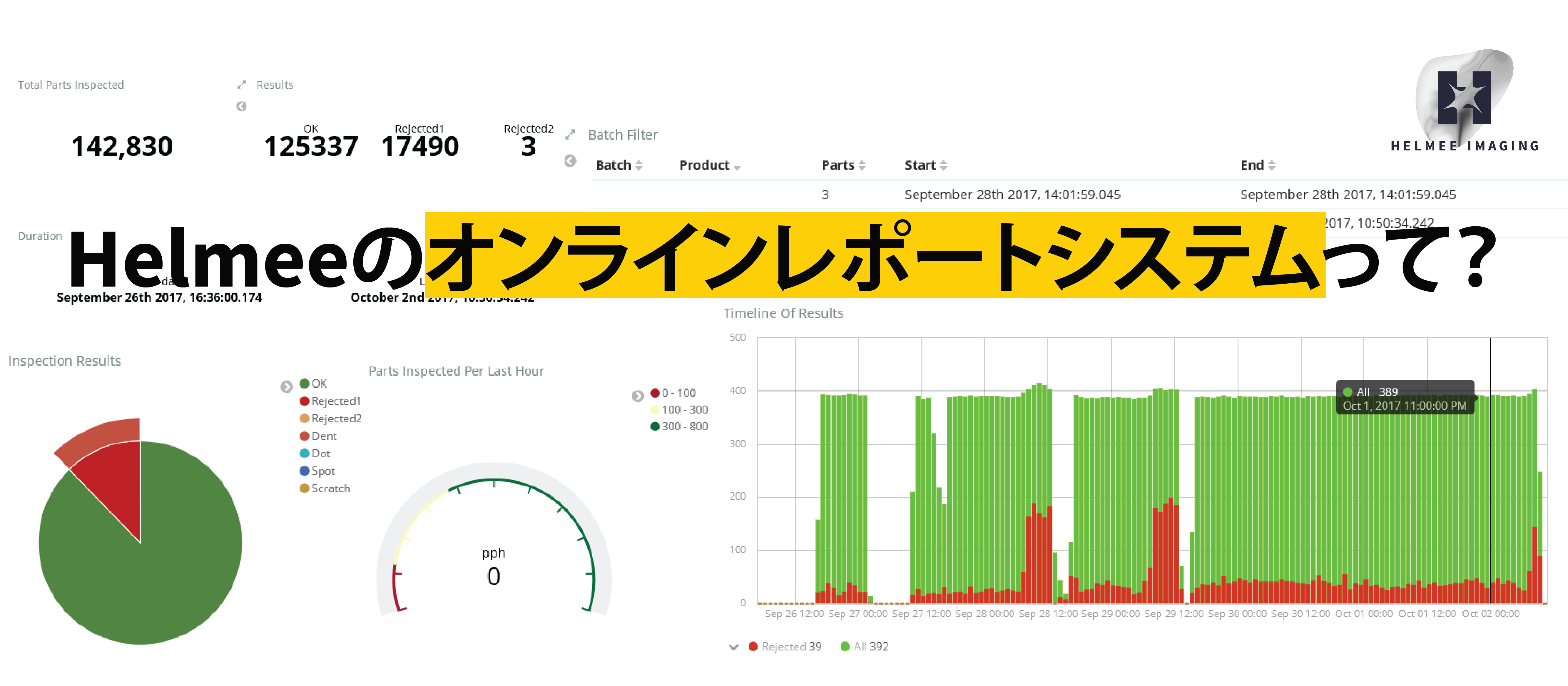Click the sort icon on the Batch column header
1568x686 pixels.
coord(638,164)
